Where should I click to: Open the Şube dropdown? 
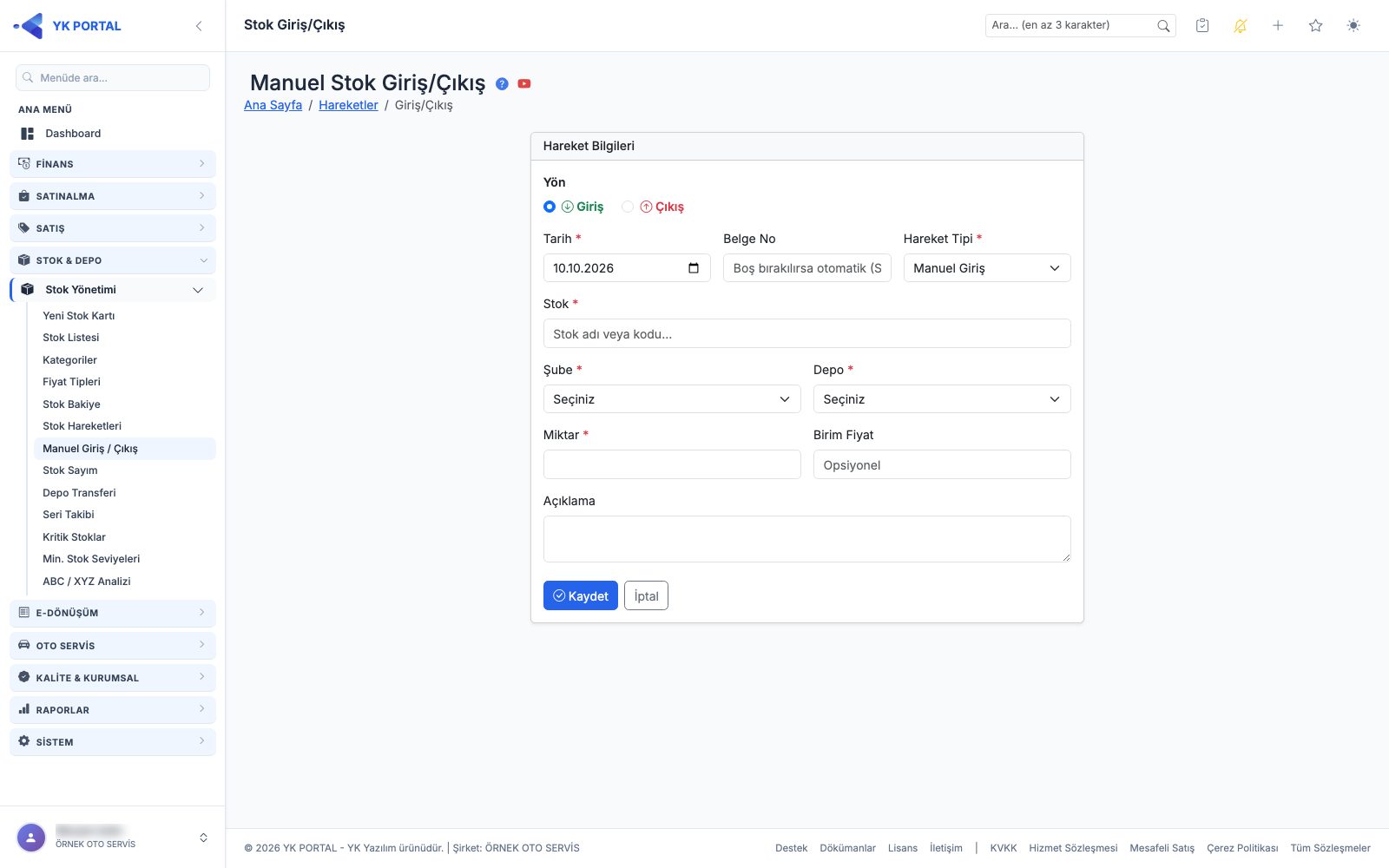[672, 399]
